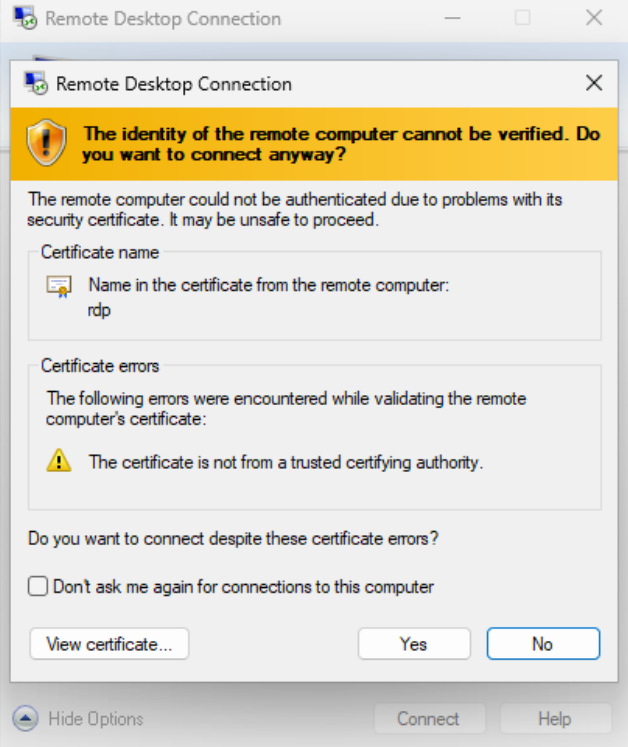This screenshot has height=747, width=628.
Task: Open the View certificate details
Action: [x=109, y=644]
